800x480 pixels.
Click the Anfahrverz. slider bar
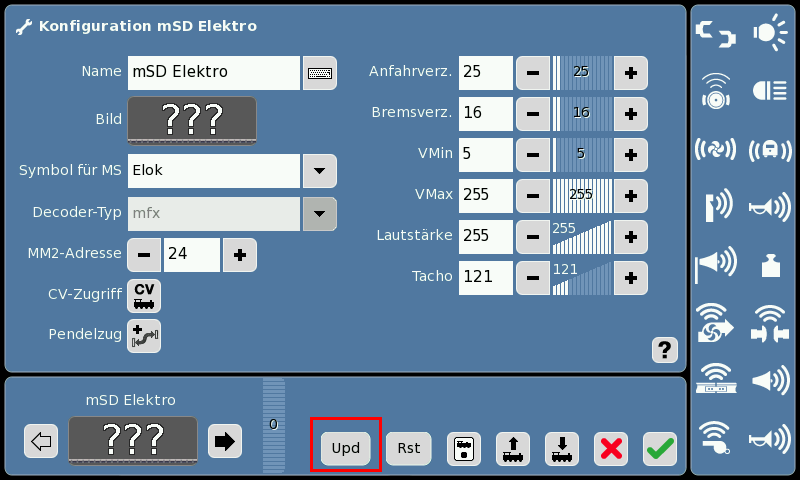click(582, 73)
